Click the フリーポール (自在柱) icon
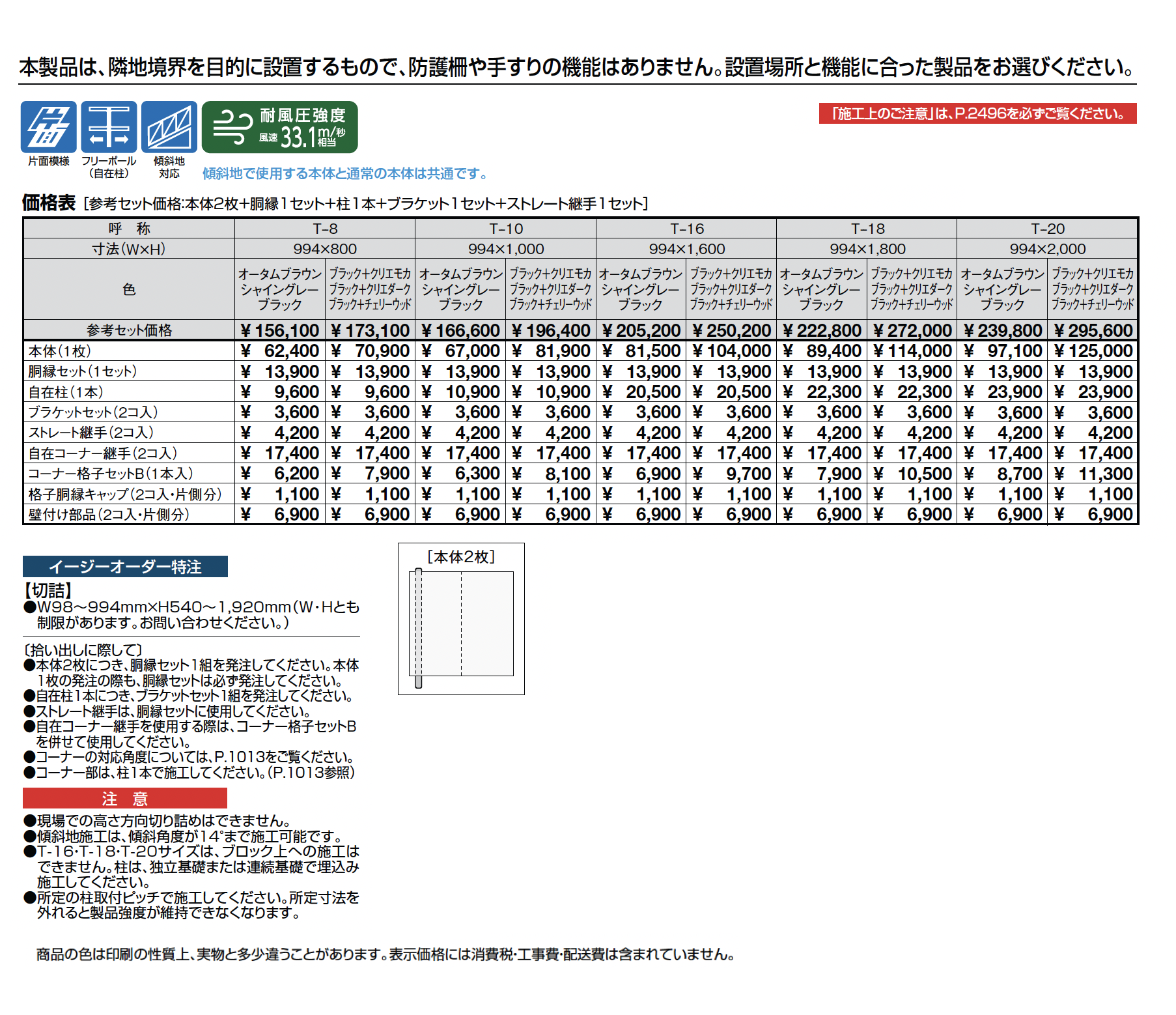This screenshot has width=1176, height=1015. 109,127
